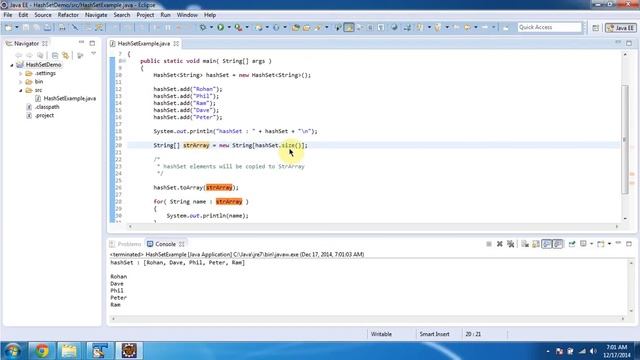Viewport: 640px width, 360px height.
Task: Maximize the Console view panel
Action: pos(629,244)
